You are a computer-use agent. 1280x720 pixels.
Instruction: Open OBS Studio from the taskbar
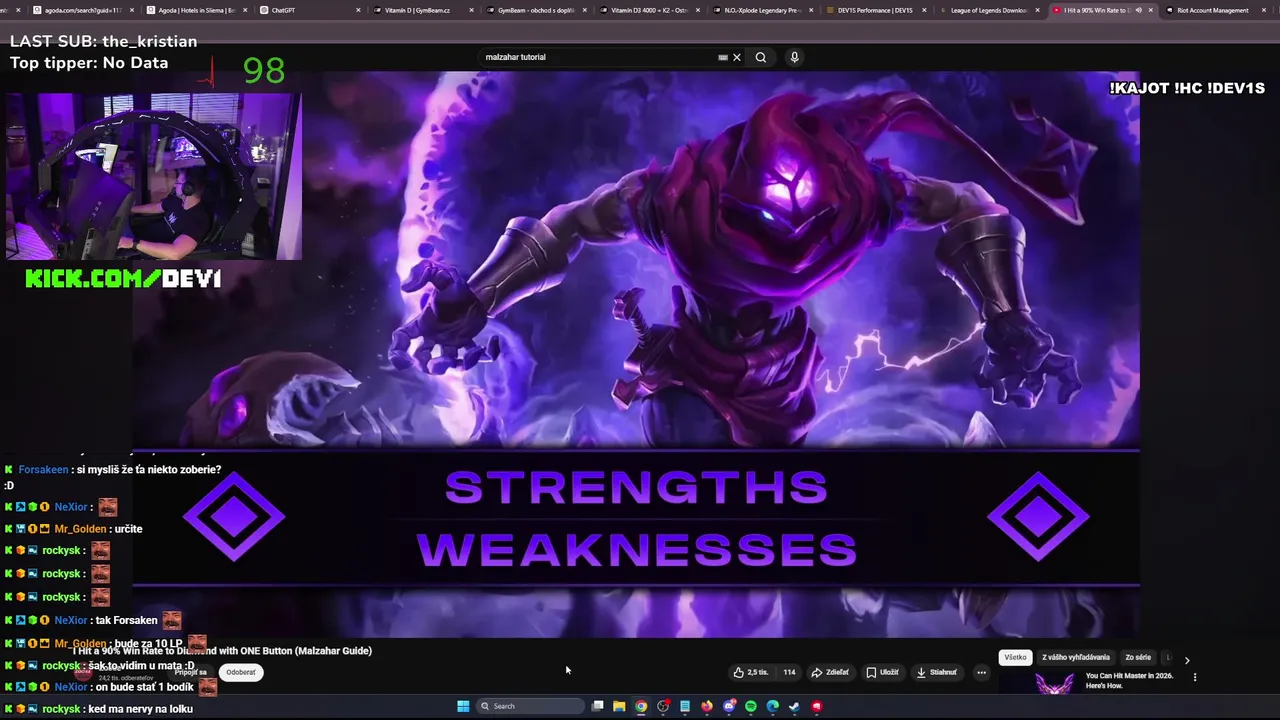click(663, 706)
